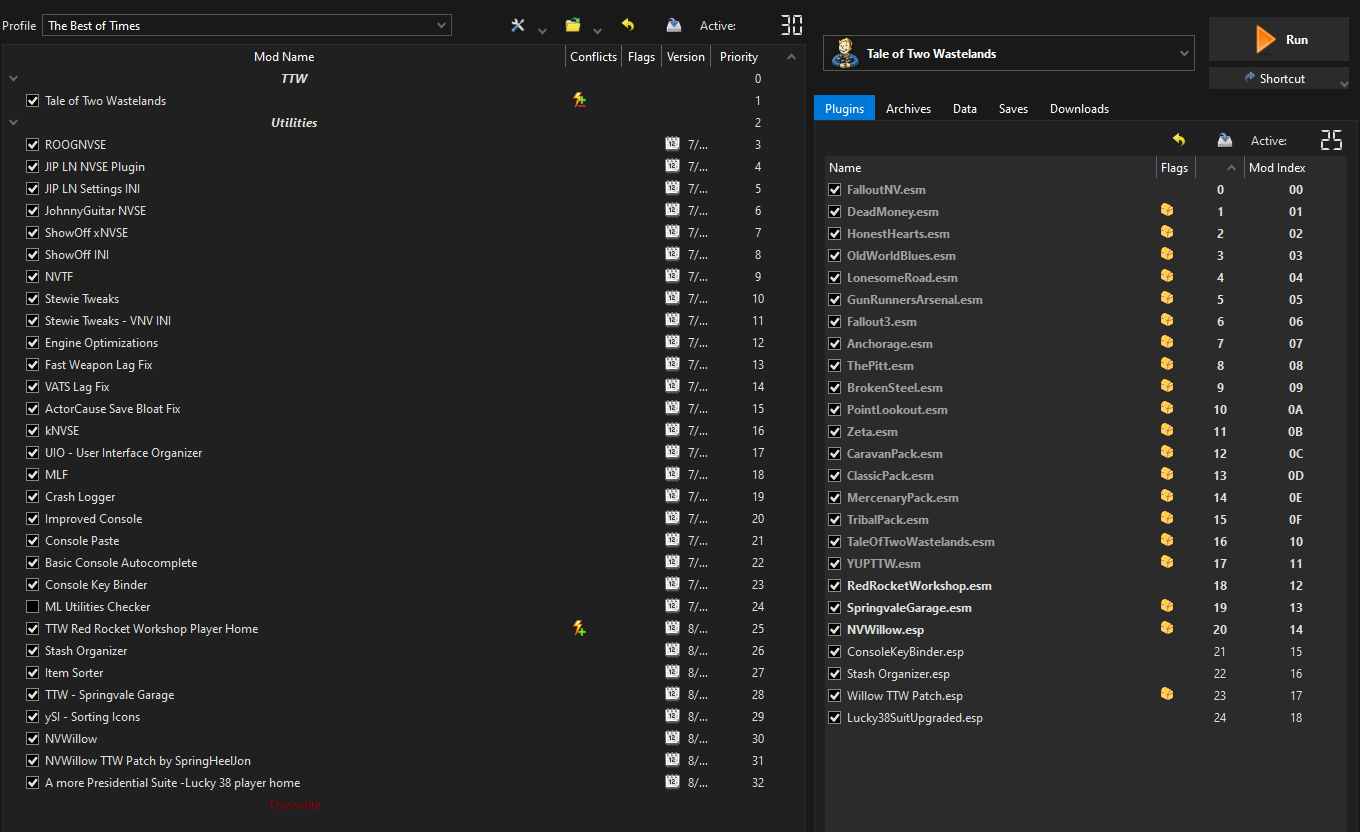Image resolution: width=1360 pixels, height=832 pixels.
Task: Sort mods by the Conflicts column
Action: pyautogui.click(x=593, y=57)
